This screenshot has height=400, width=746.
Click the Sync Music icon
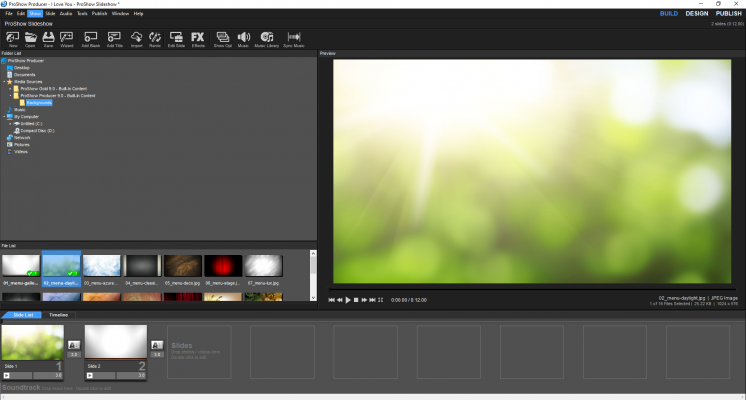point(293,39)
